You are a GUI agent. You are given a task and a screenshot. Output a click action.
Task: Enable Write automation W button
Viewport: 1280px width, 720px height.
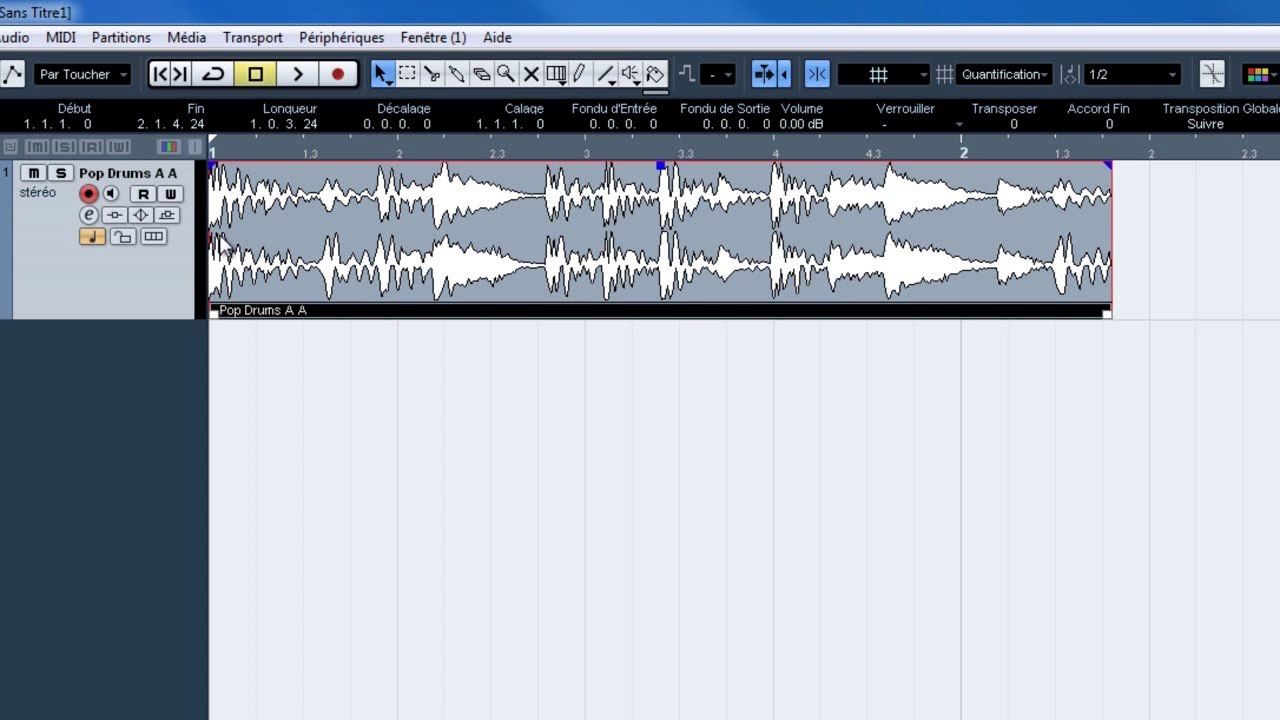[x=169, y=194]
